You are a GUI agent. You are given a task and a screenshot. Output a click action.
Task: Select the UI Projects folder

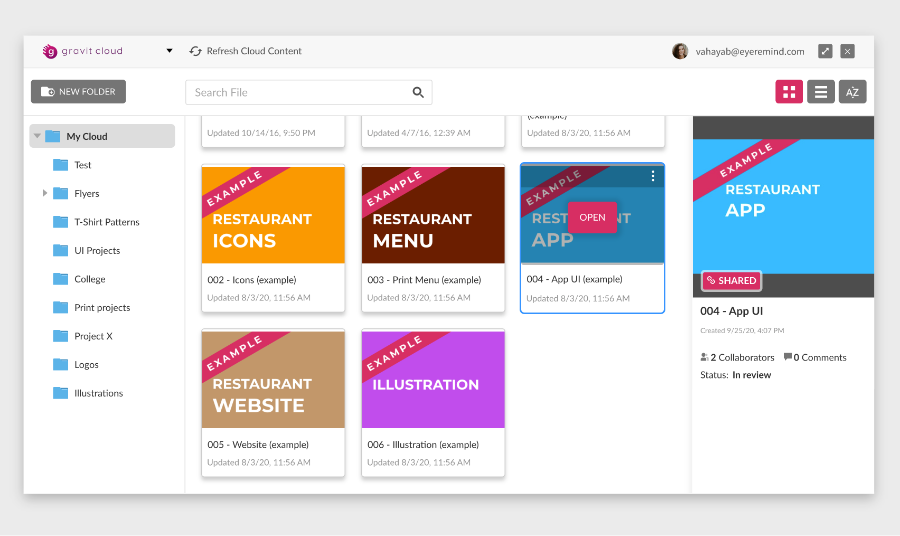point(97,251)
